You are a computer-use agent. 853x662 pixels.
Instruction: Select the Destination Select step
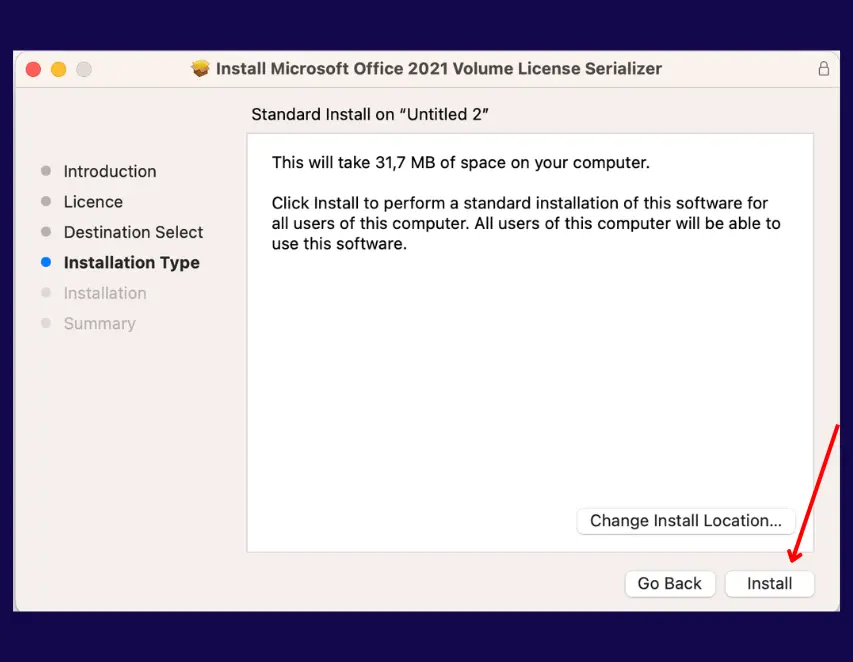[133, 232]
